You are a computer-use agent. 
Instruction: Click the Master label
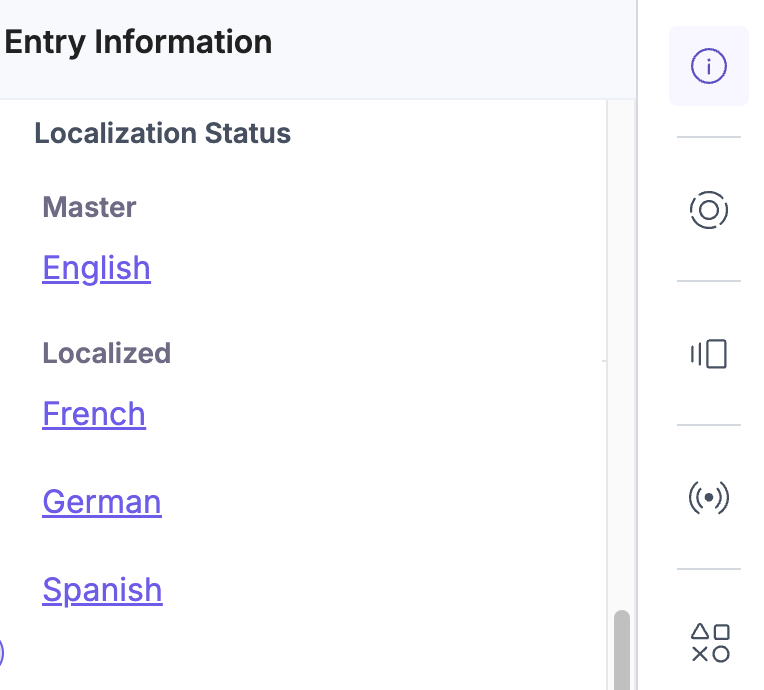coord(89,207)
